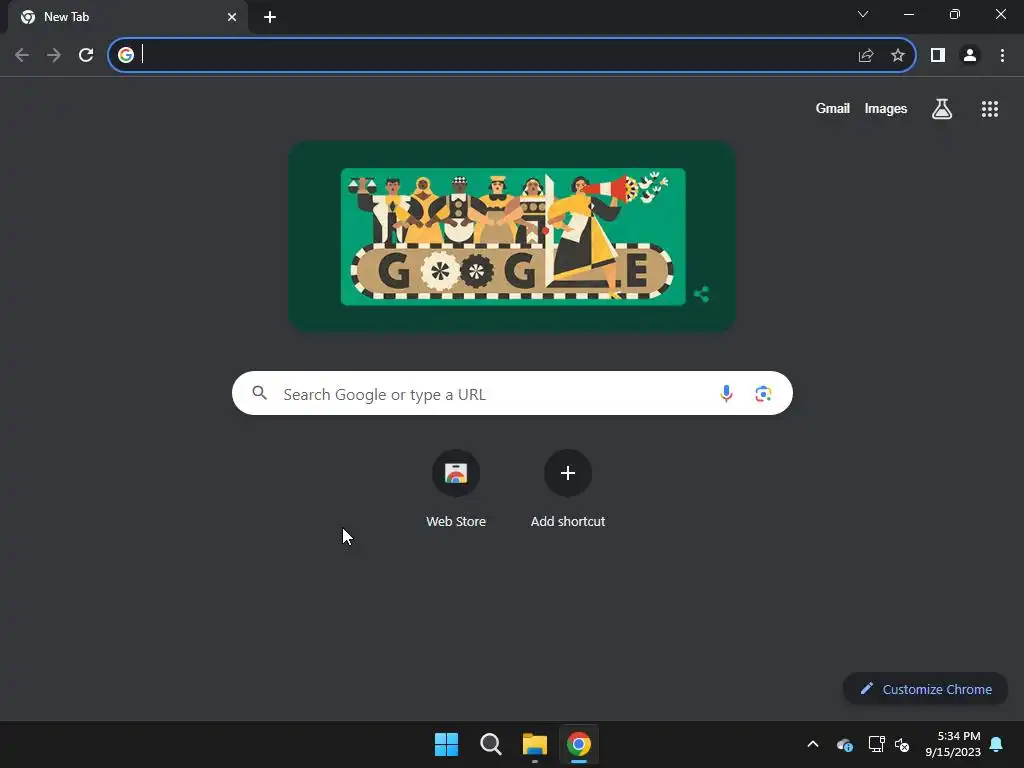The image size is (1024, 768).
Task: Open a new tab with the plus button
Action: [270, 17]
